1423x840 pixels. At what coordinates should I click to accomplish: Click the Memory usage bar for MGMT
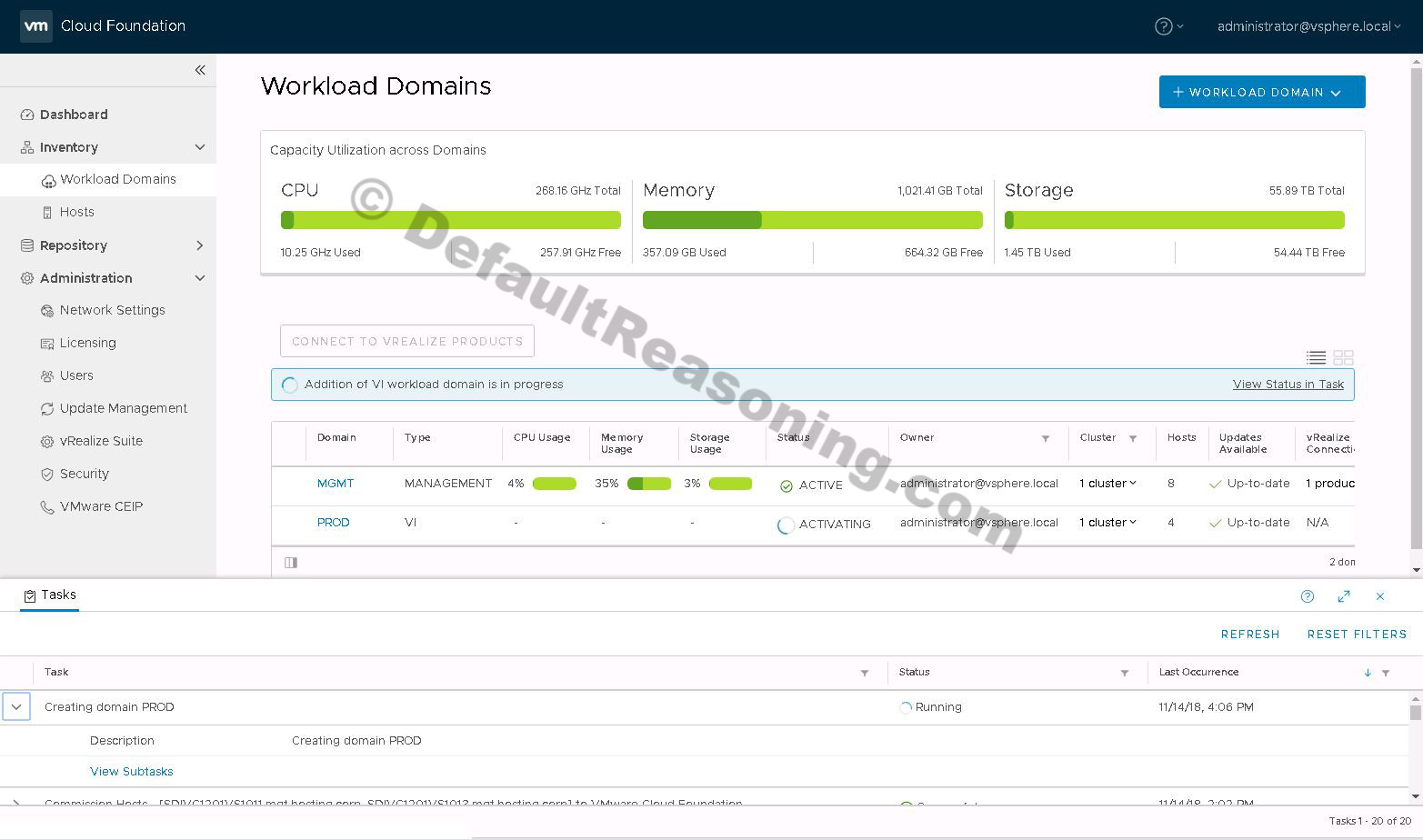coord(648,484)
